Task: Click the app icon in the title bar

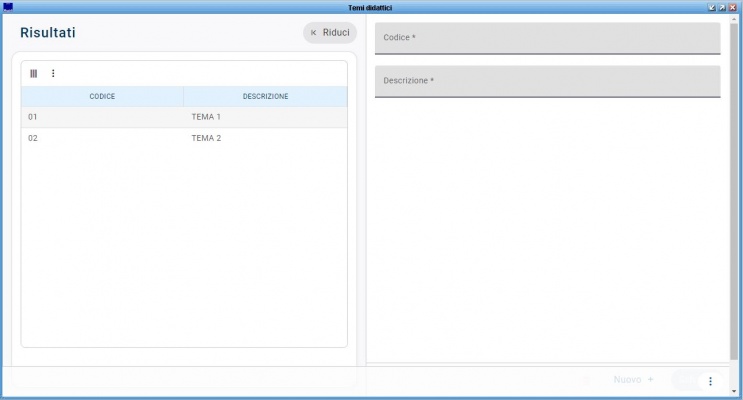Action: tap(8, 7)
